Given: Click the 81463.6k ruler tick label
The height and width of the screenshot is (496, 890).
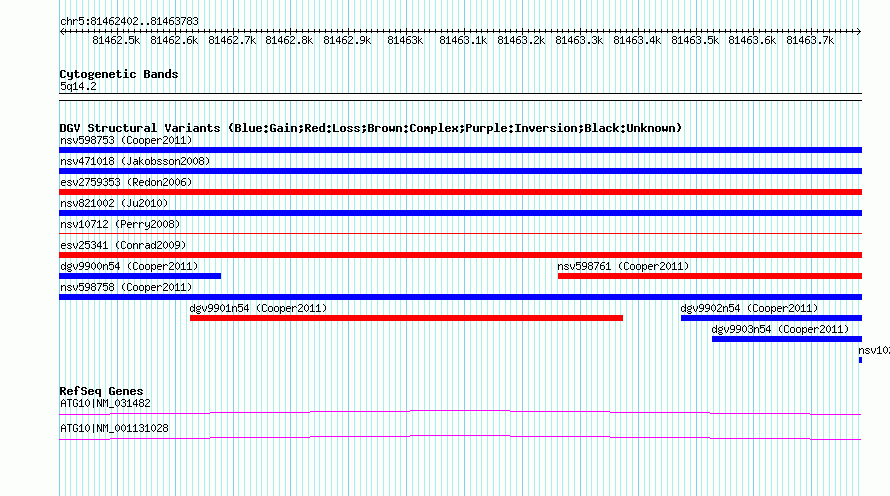Looking at the screenshot, I should pyautogui.click(x=752, y=40).
